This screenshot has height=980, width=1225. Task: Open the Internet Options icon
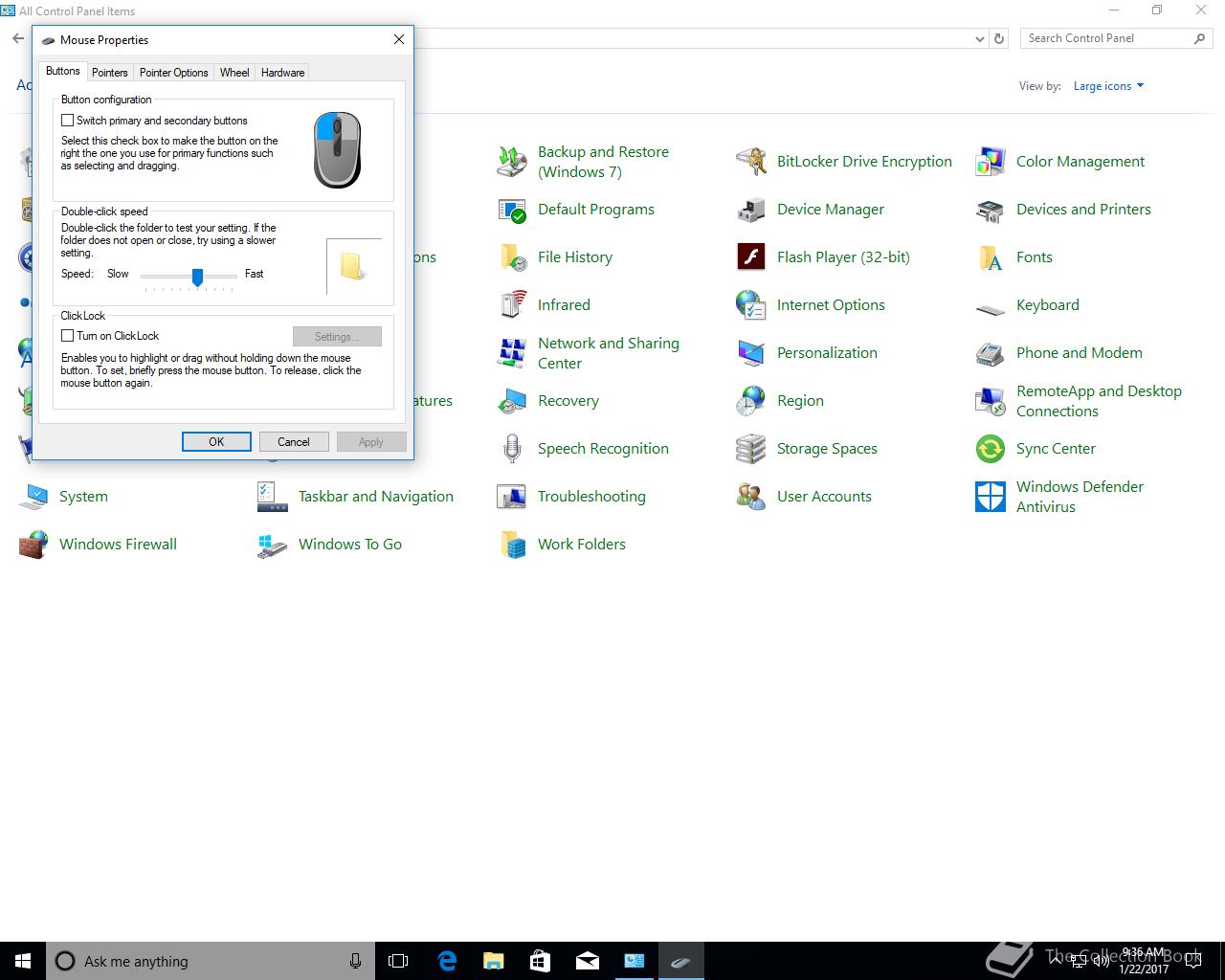[751, 305]
